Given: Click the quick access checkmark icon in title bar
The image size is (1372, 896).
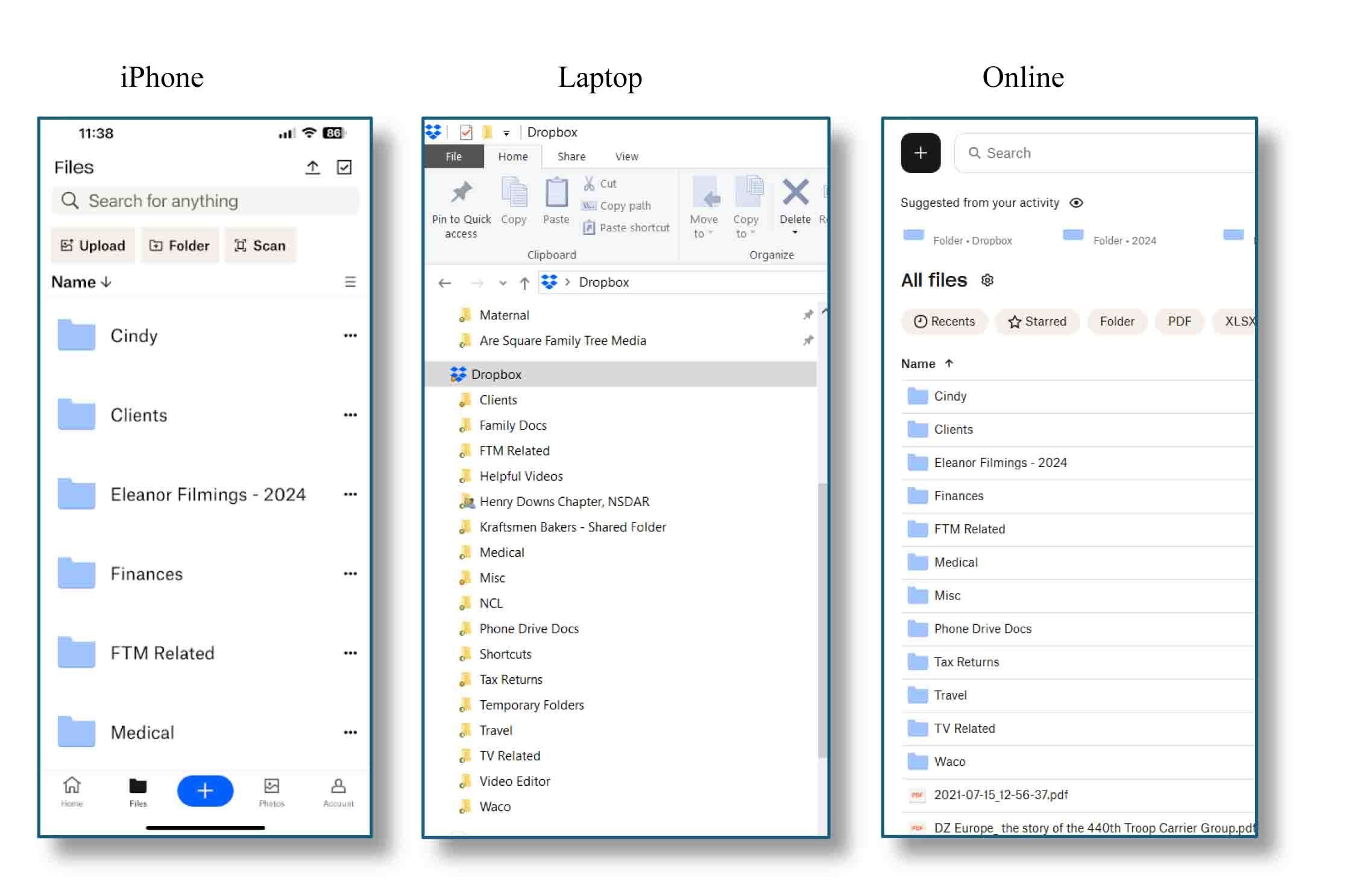Looking at the screenshot, I should click(x=466, y=133).
